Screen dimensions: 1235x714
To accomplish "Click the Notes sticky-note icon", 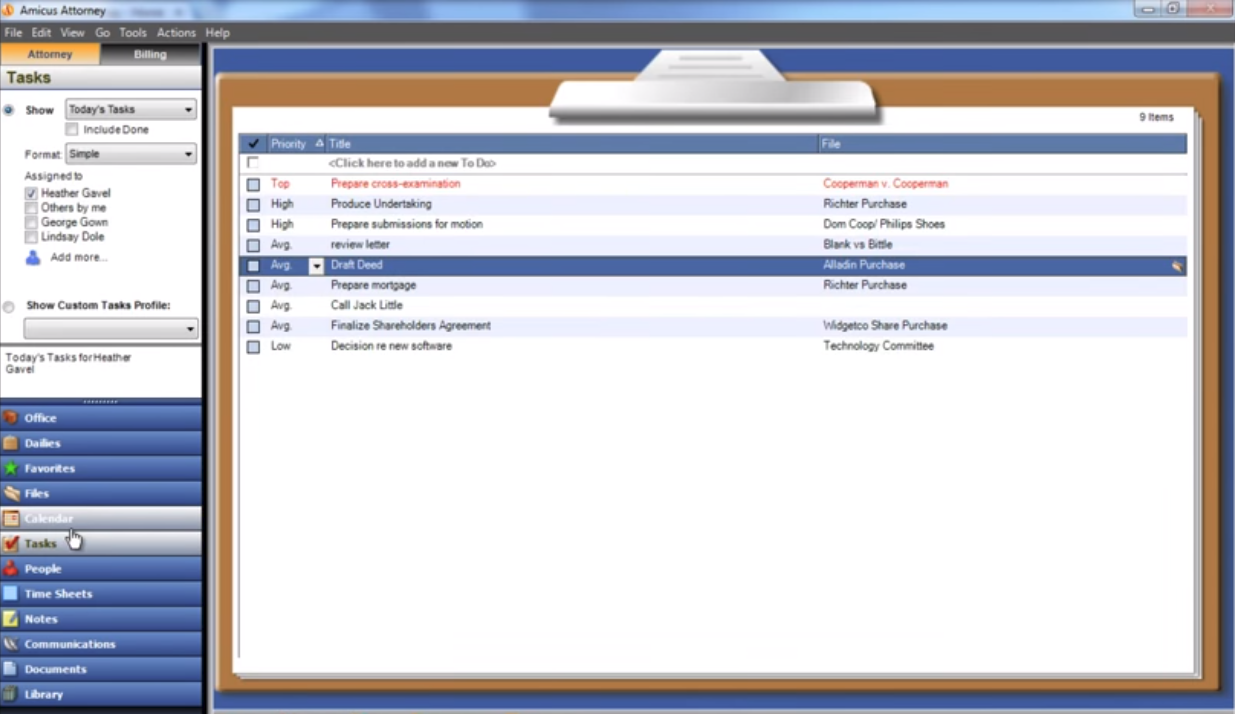I will 11,619.
